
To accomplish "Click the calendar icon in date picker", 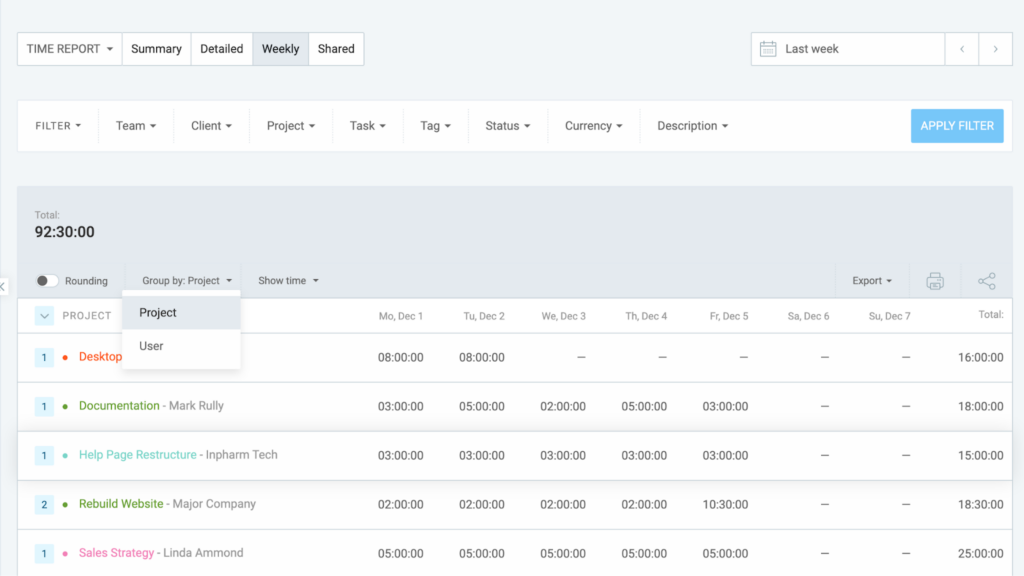I will coord(768,49).
